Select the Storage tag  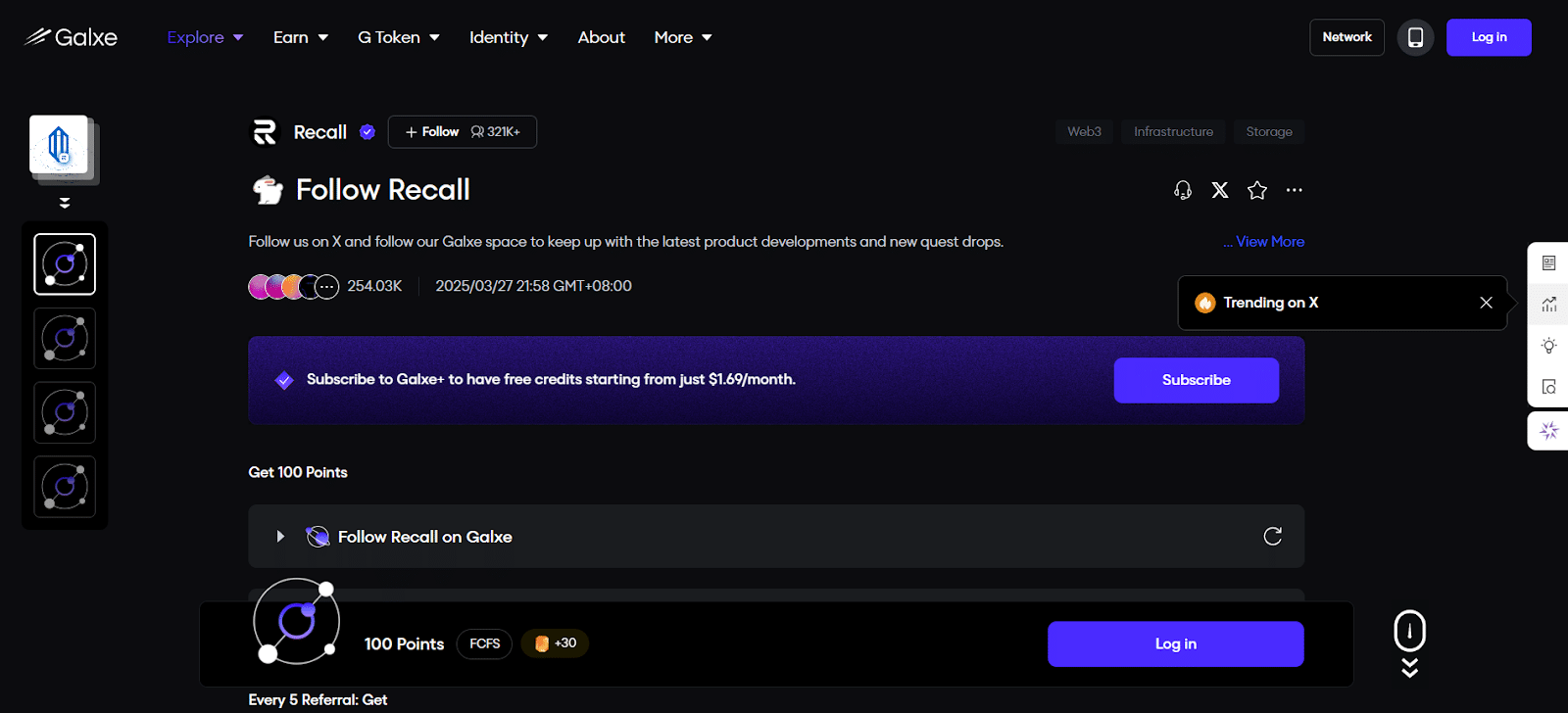tap(1269, 131)
